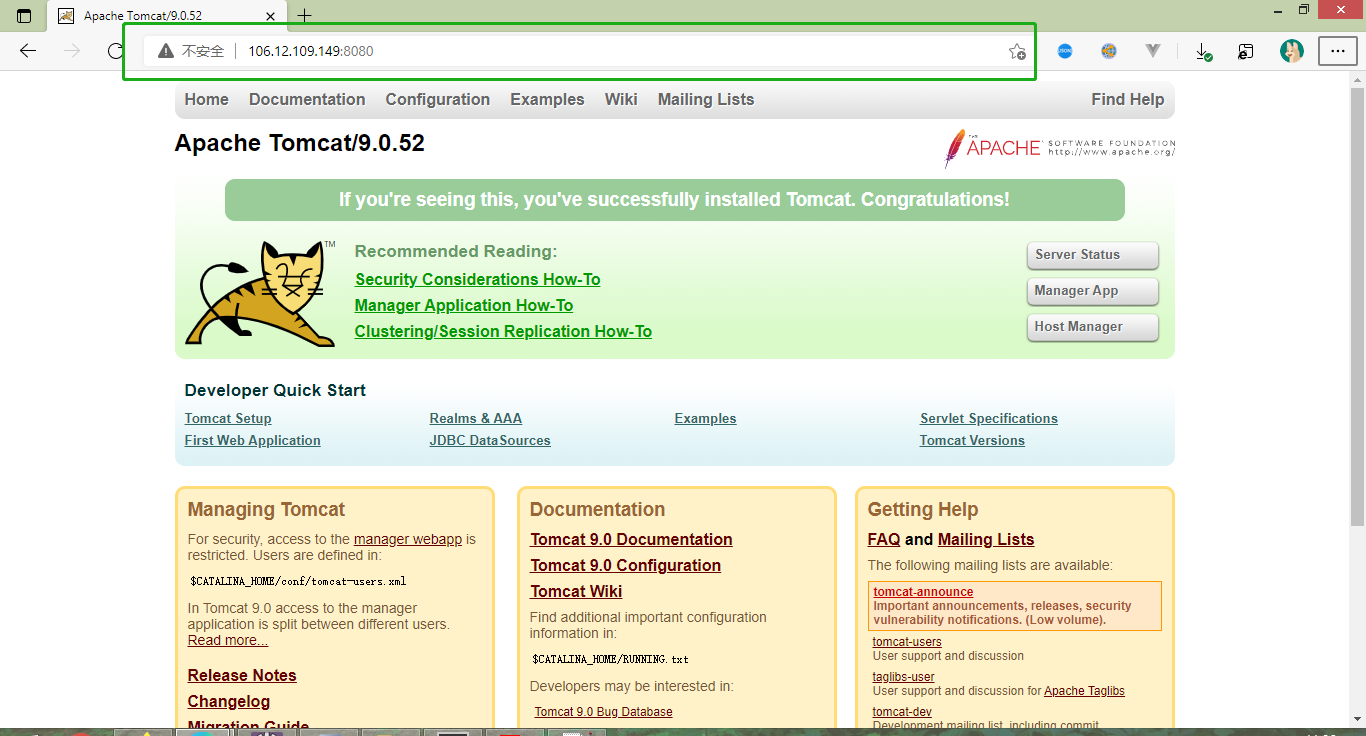The height and width of the screenshot is (736, 1366).
Task: Open the Apache Taglibs link
Action: tap(1084, 691)
